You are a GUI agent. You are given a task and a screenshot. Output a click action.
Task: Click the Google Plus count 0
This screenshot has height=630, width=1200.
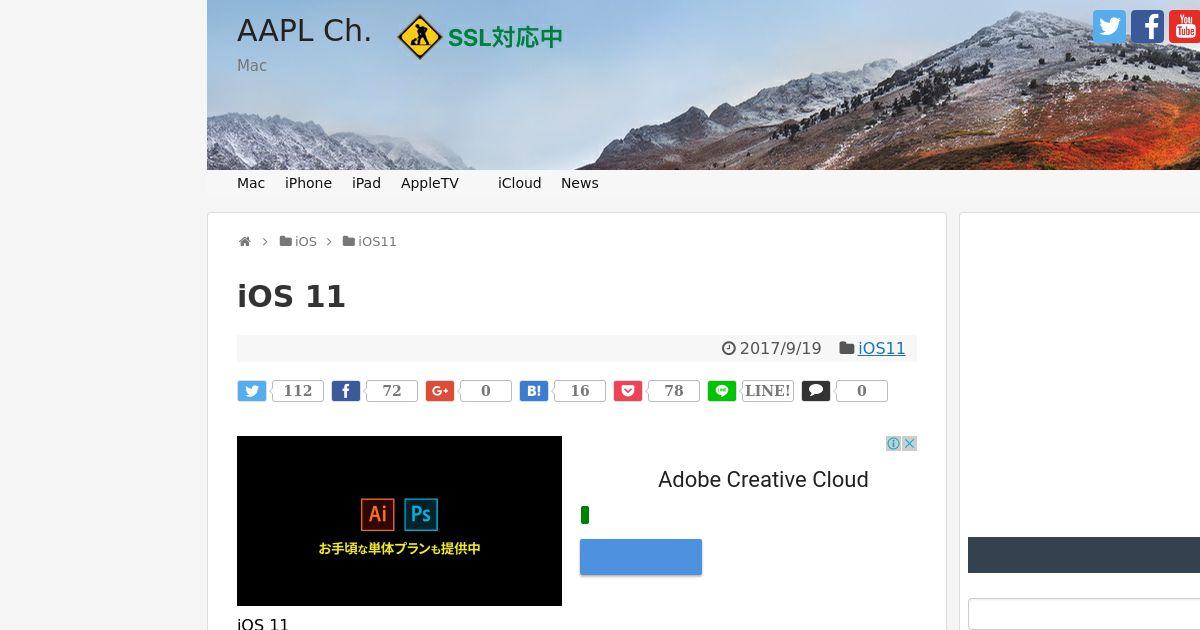tap(486, 391)
